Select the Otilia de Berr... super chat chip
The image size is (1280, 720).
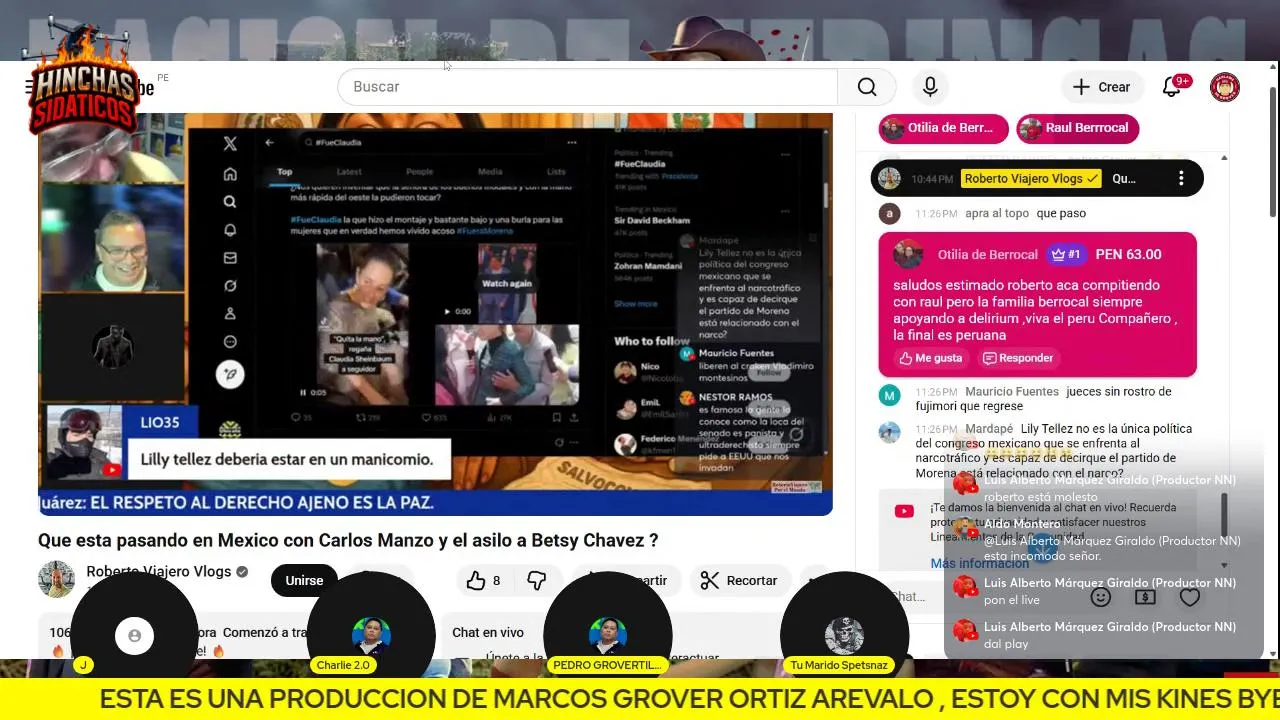coord(943,128)
